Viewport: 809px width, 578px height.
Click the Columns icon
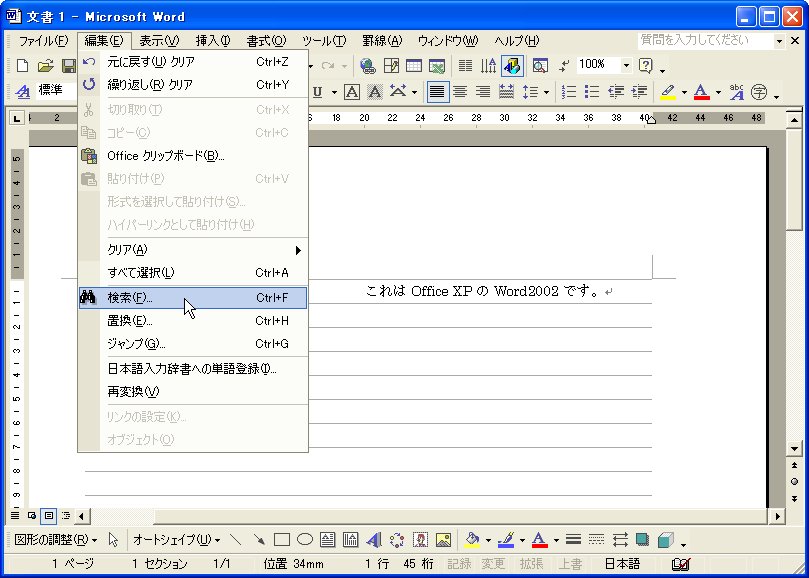[465, 66]
